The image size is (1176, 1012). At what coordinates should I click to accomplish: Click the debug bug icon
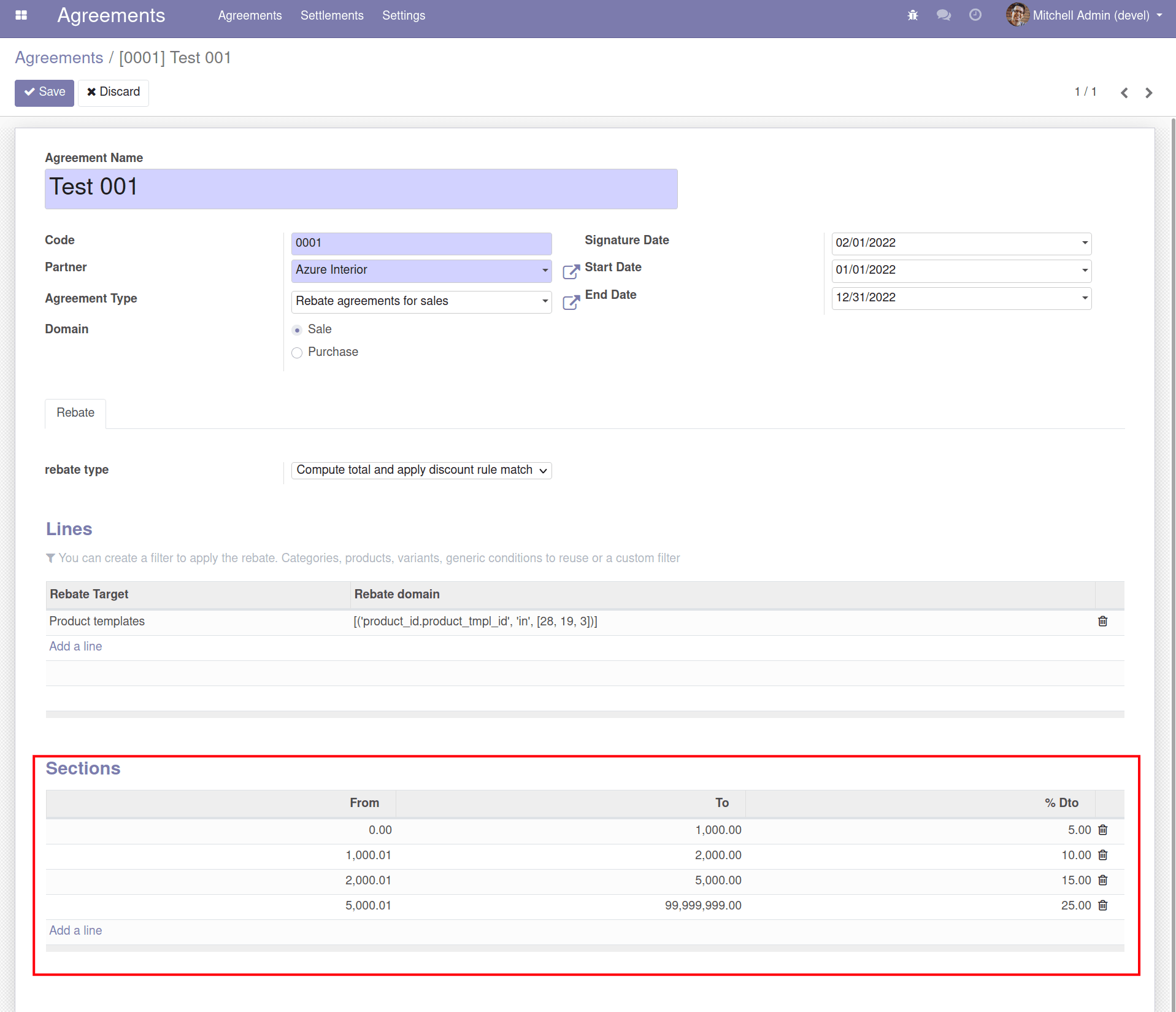tap(913, 15)
